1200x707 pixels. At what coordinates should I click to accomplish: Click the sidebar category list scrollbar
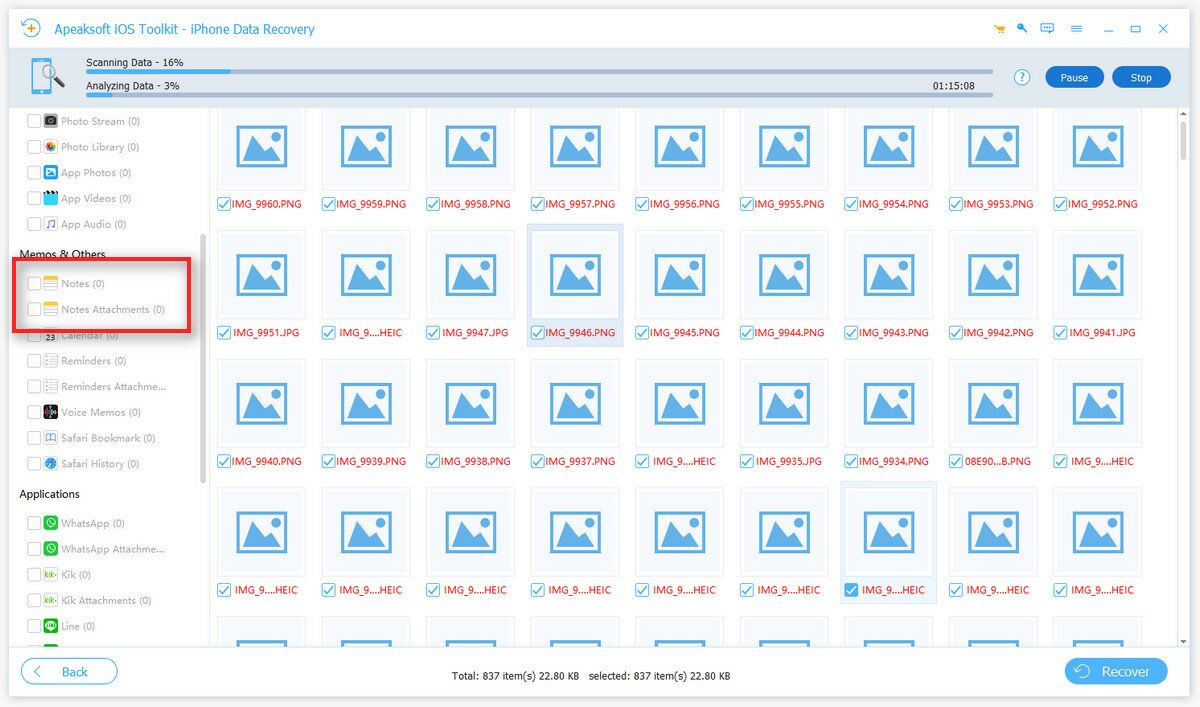click(204, 358)
